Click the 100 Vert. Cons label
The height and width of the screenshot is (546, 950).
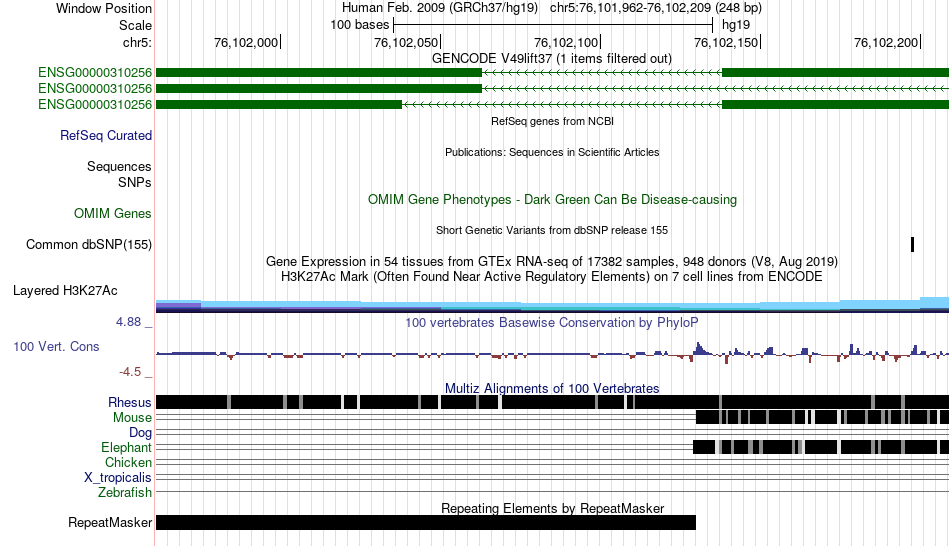tap(56, 347)
